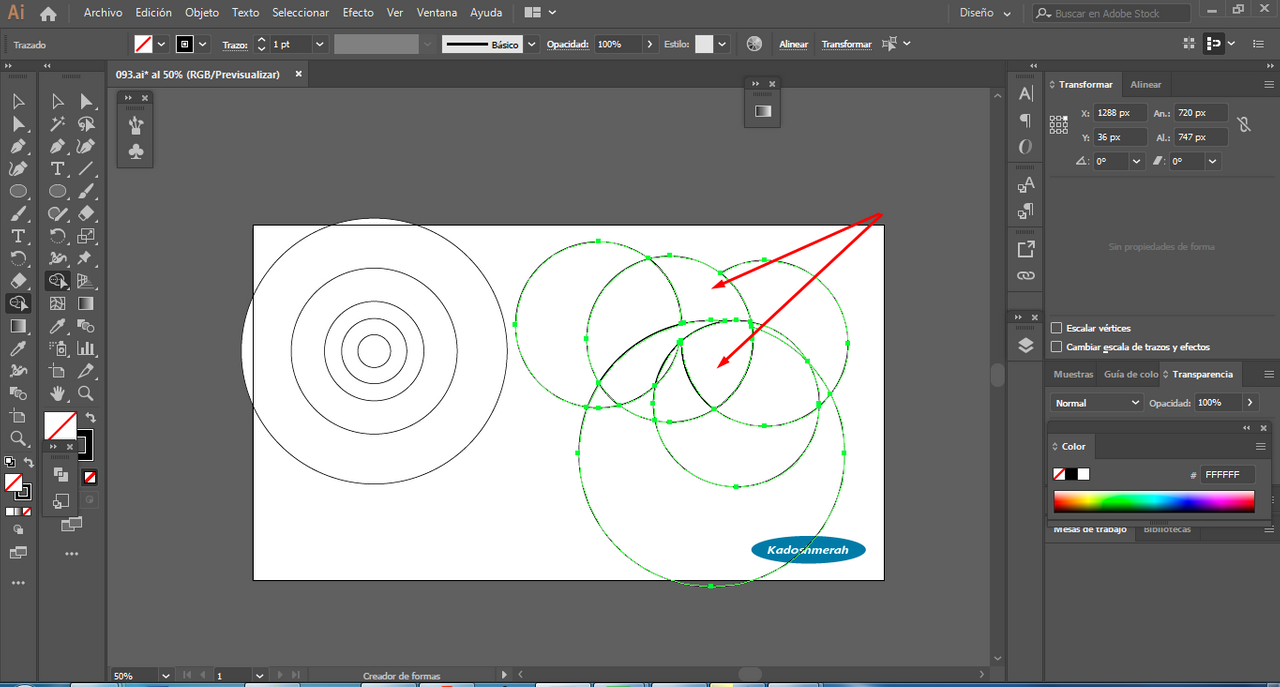Screen dimensions: 1280x687
Task: Click the reference point locator in Transformar
Action: [1059, 124]
